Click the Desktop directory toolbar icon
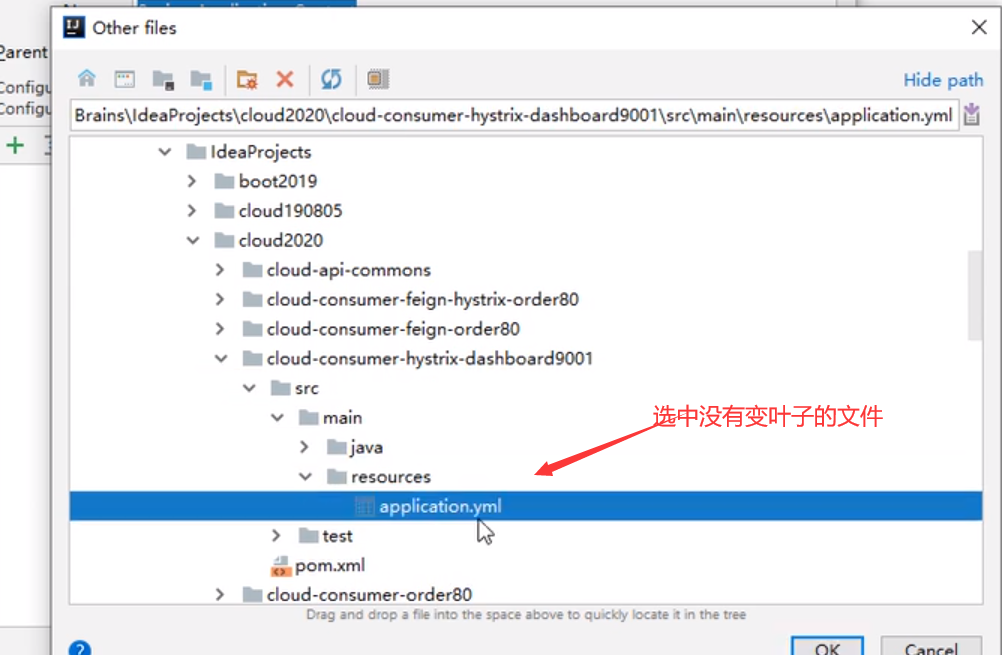 pos(125,79)
